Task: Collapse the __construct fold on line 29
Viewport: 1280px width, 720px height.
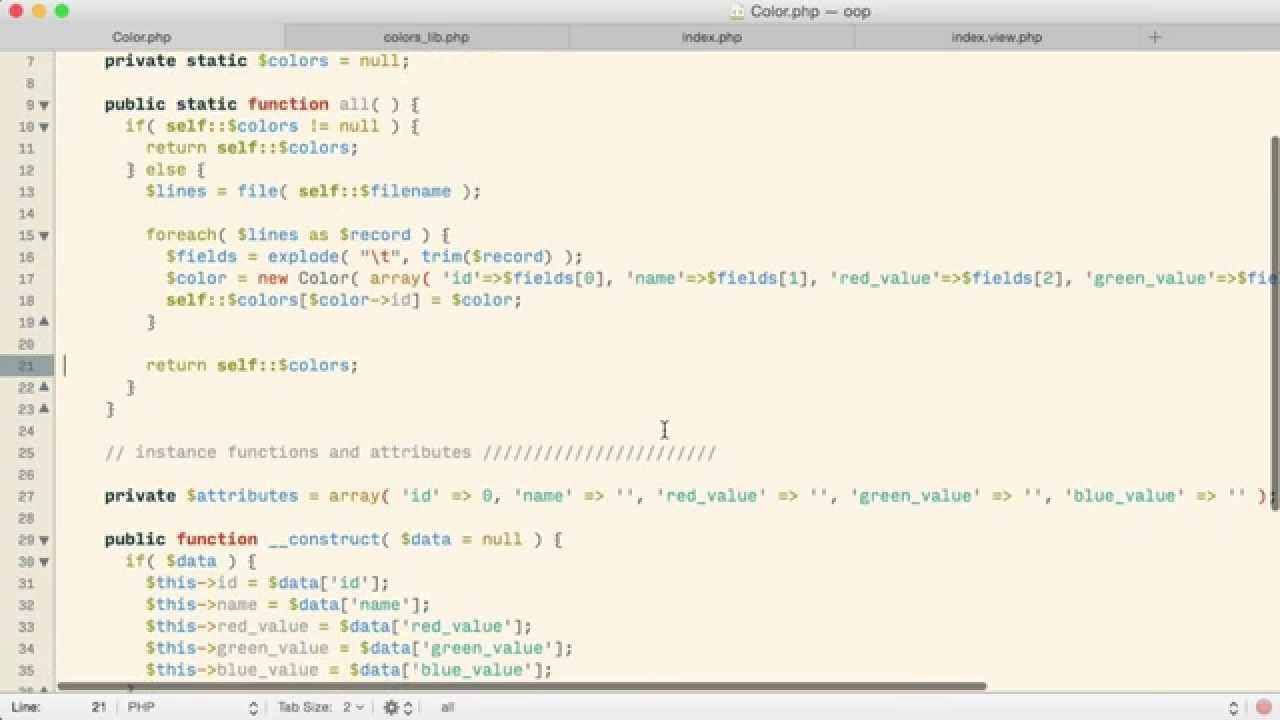Action: pos(44,540)
